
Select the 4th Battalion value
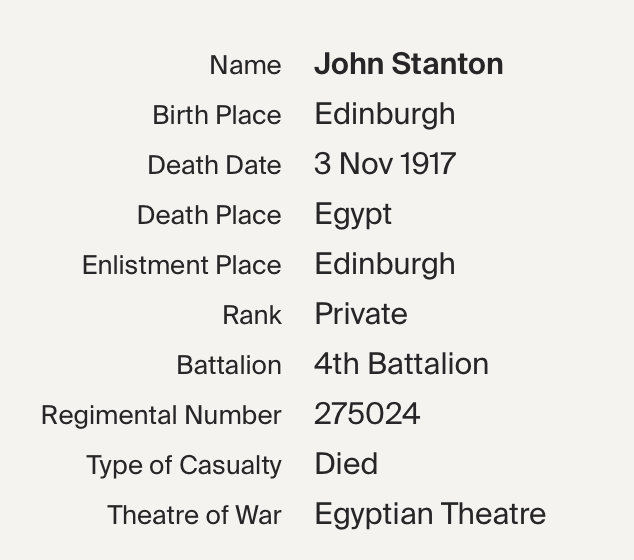[401, 364]
